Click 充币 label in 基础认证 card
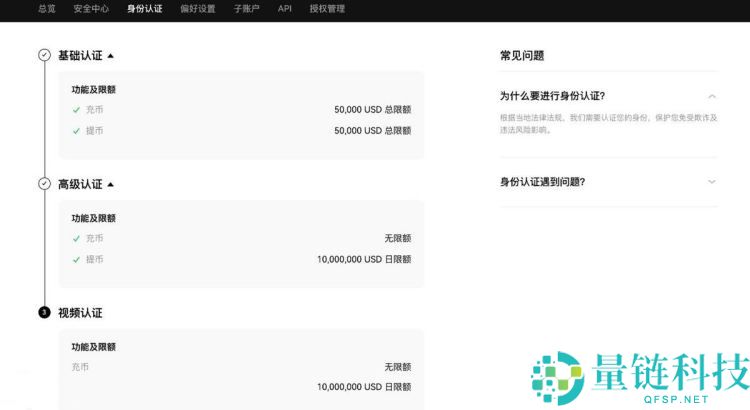 95,110
